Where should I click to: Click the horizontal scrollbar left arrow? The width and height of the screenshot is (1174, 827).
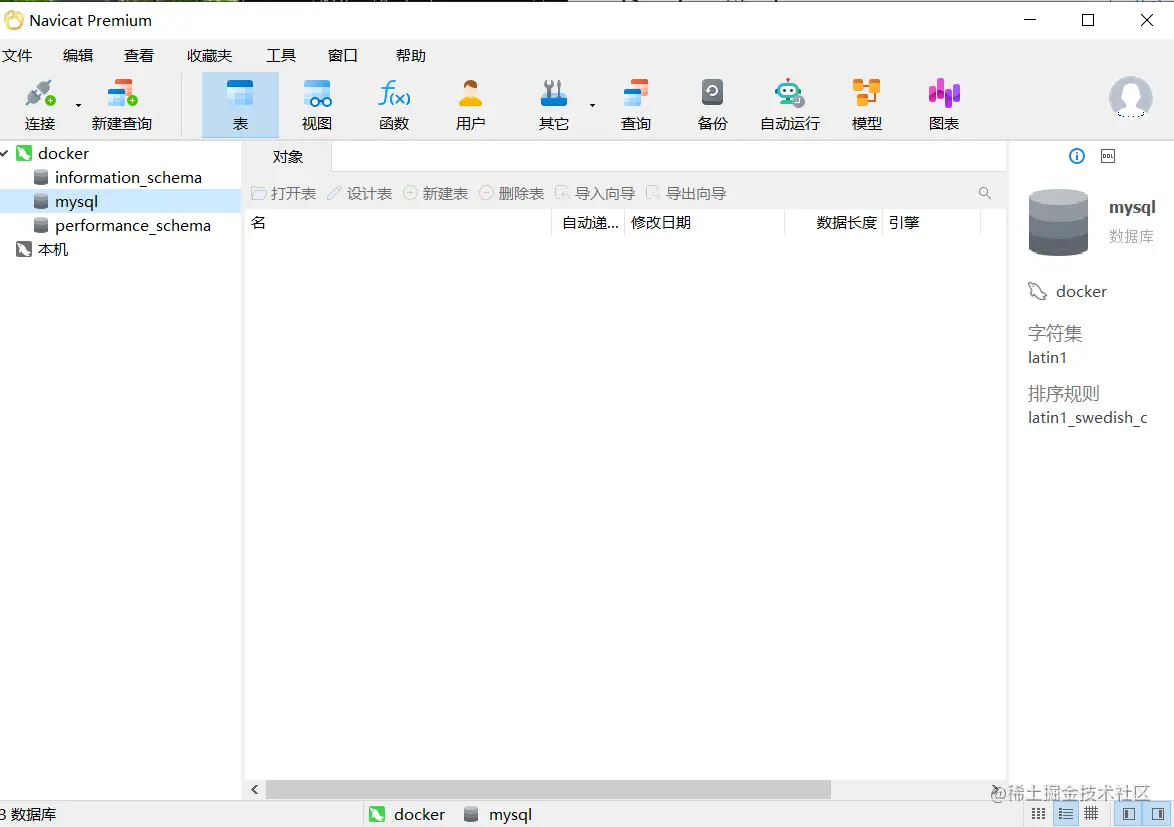point(255,790)
